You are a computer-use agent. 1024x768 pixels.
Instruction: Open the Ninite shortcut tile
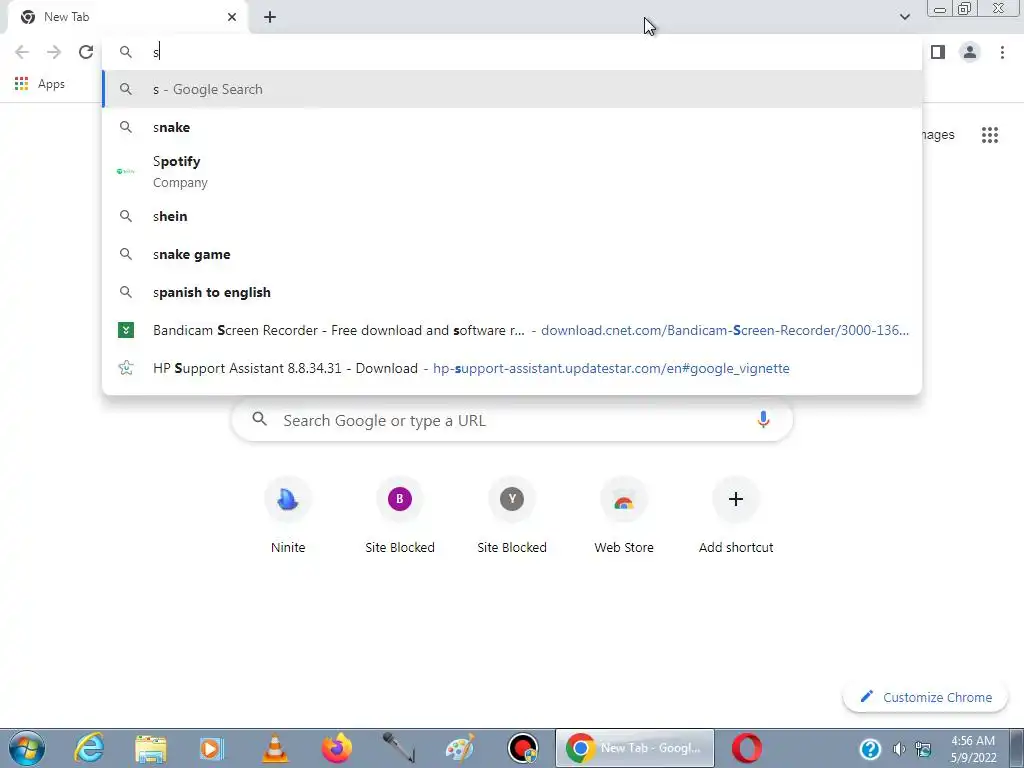click(288, 516)
